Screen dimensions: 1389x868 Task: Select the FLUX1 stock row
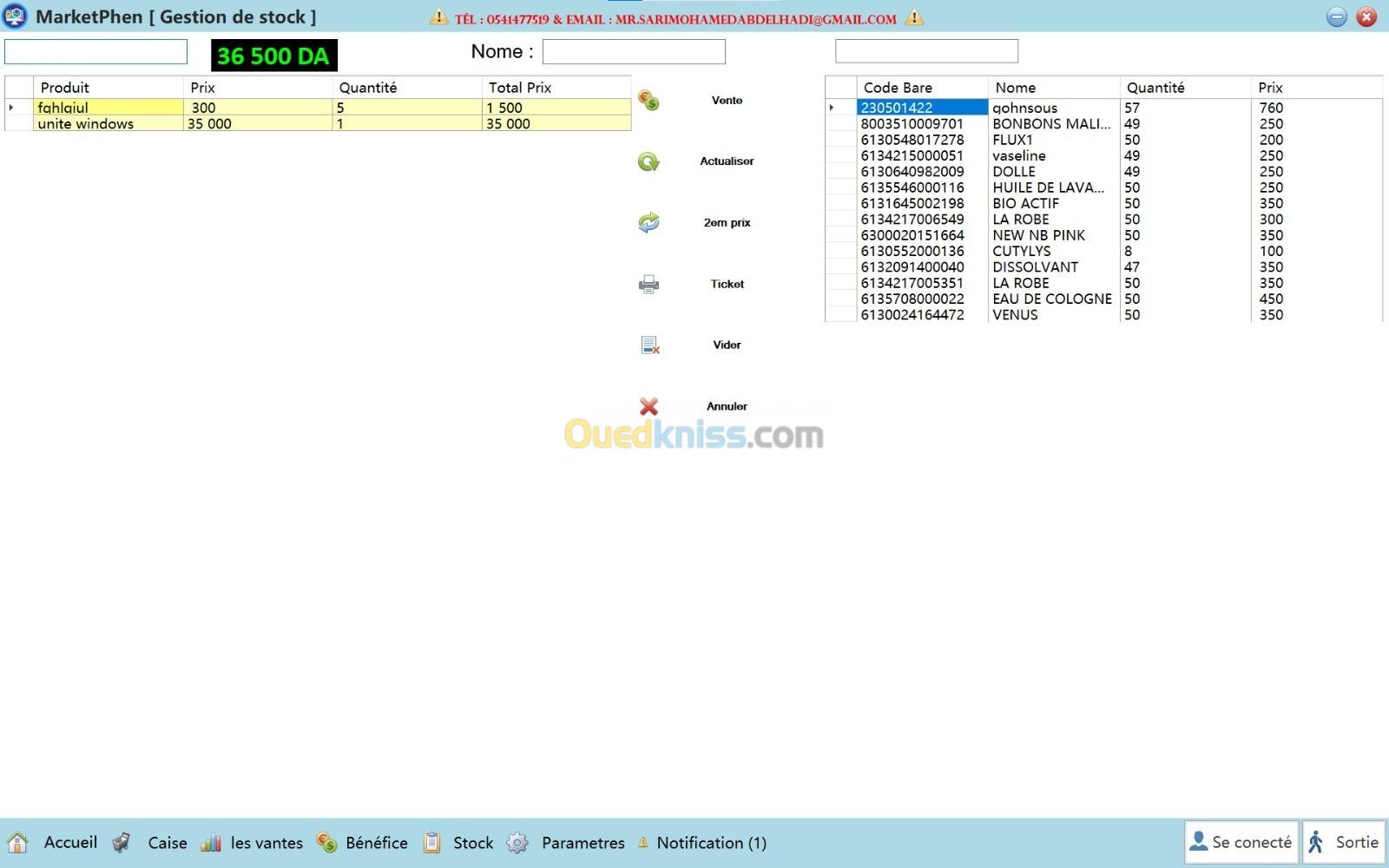[x=1103, y=140]
